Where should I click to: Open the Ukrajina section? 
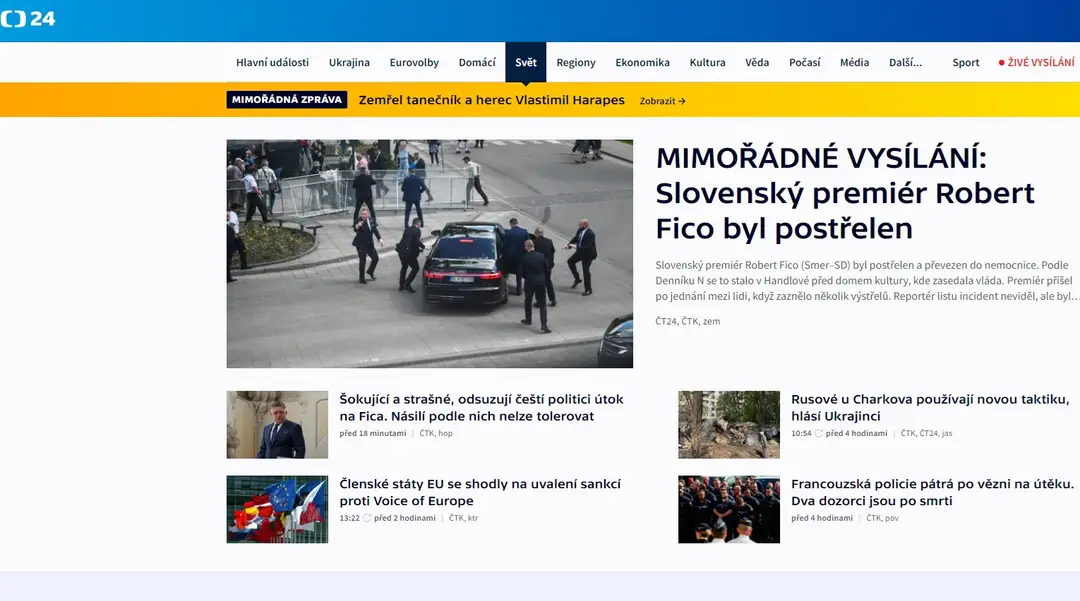pos(349,63)
